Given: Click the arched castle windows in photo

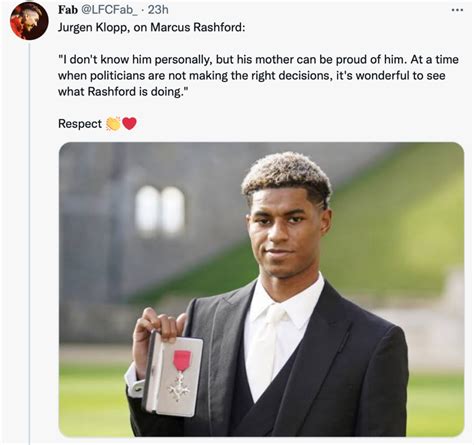Looking at the screenshot, I should (160, 211).
